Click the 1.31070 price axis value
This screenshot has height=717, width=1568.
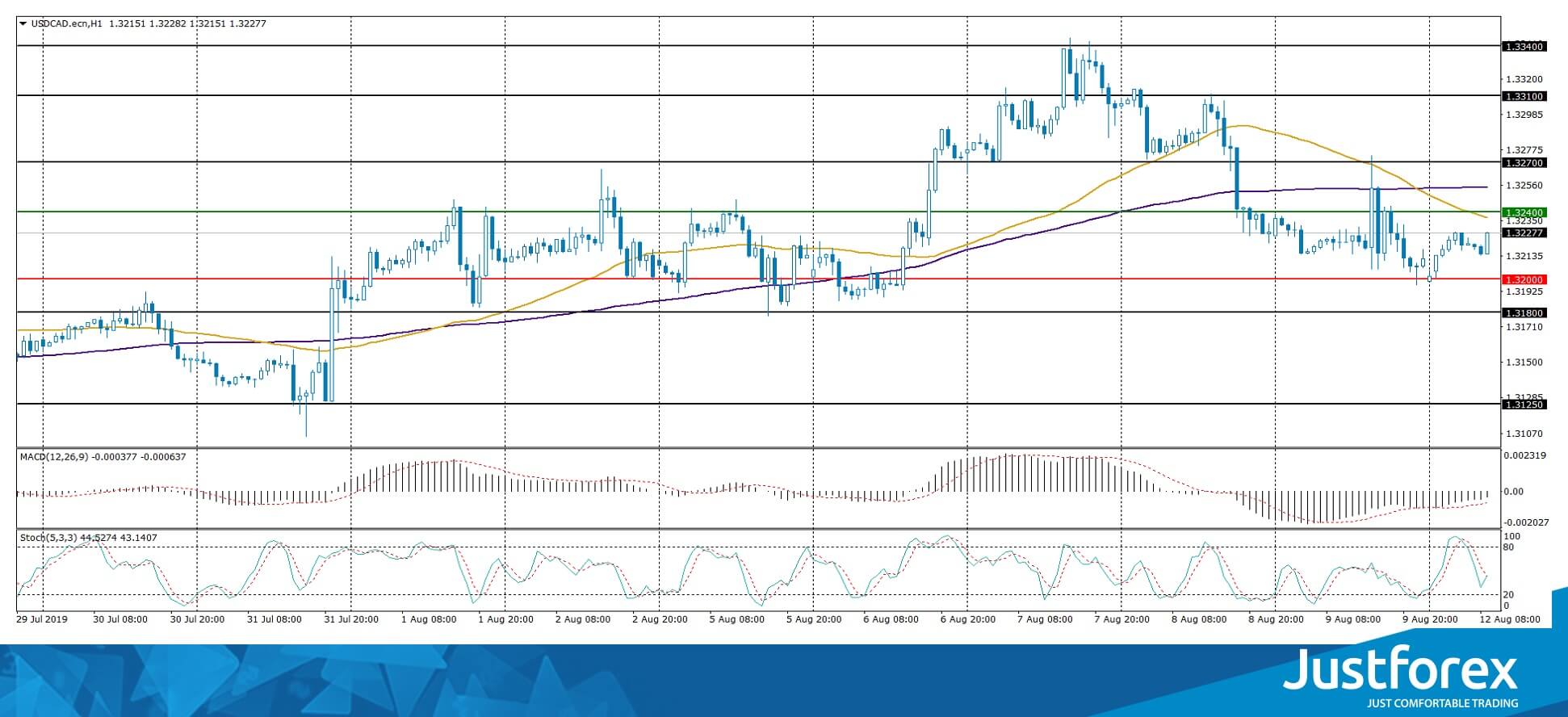pyautogui.click(x=1524, y=433)
